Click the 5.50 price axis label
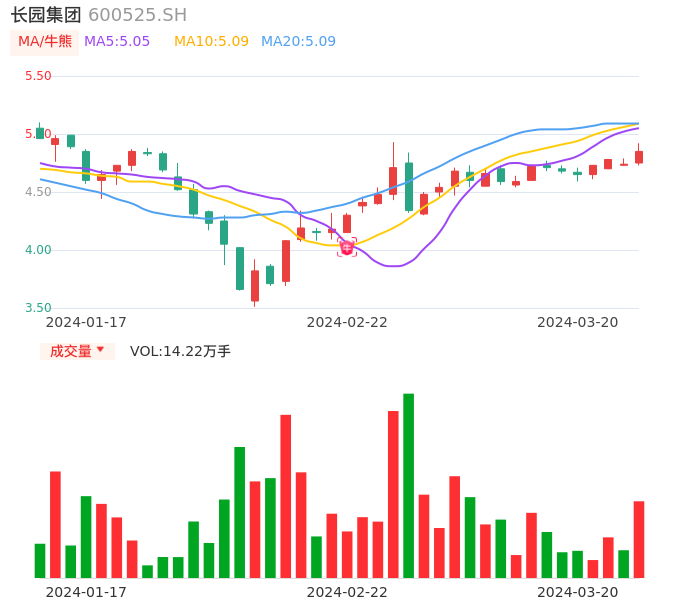 coord(38,76)
